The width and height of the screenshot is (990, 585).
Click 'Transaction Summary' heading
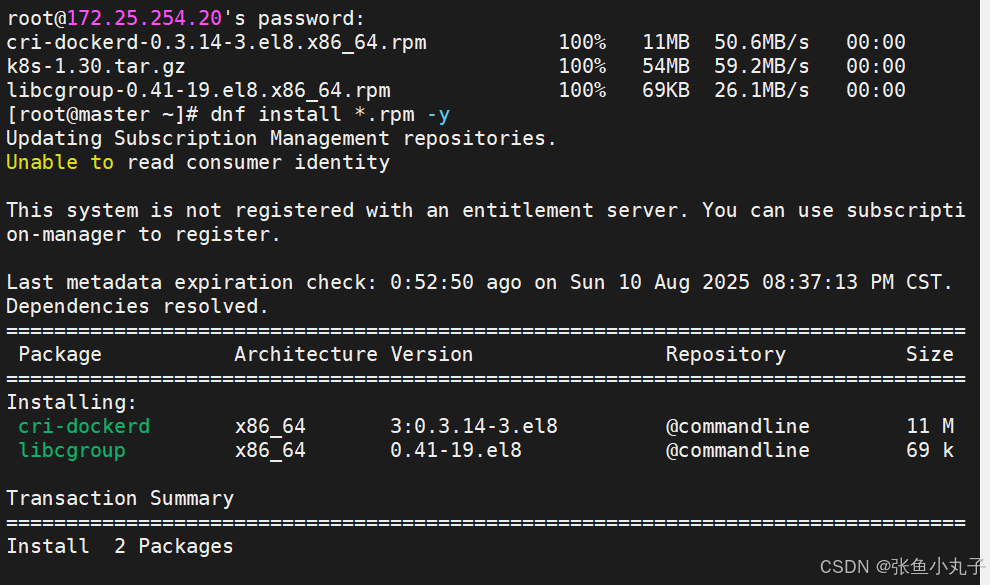tap(120, 498)
